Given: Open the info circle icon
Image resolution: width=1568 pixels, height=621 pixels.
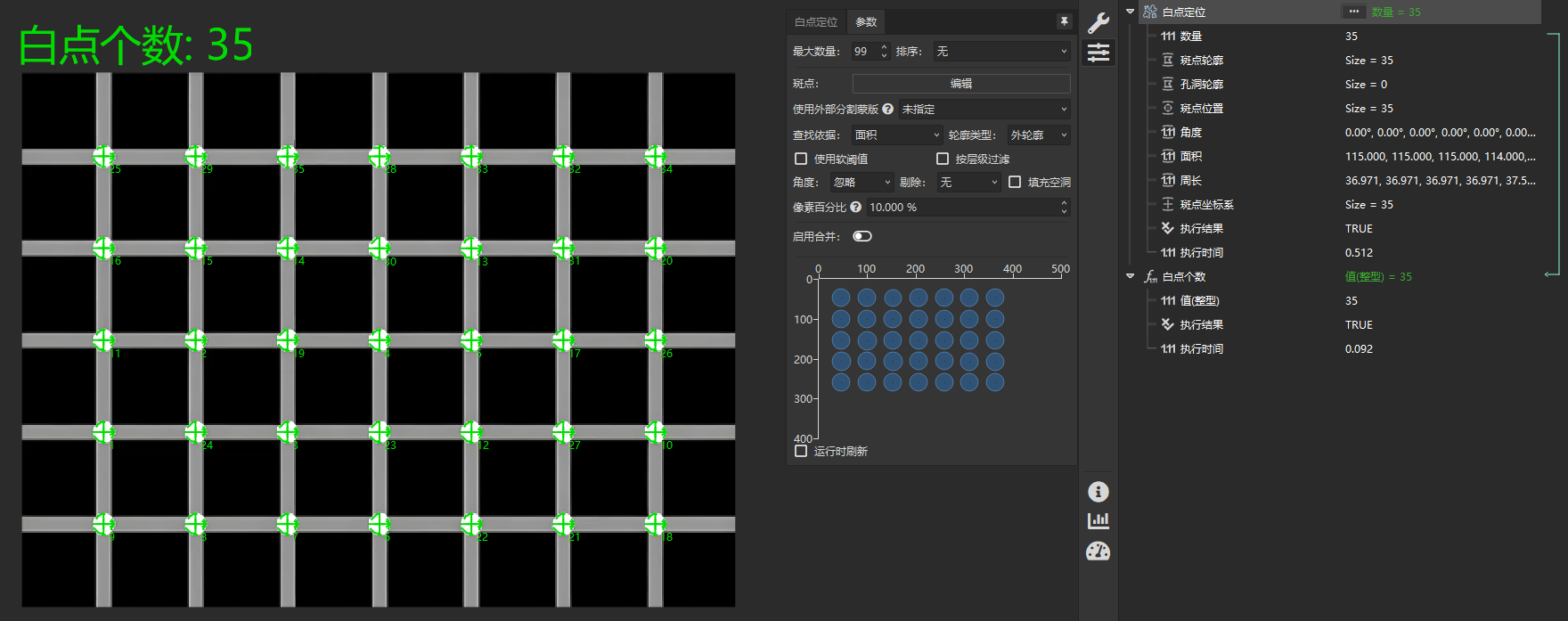Looking at the screenshot, I should click(x=1098, y=492).
